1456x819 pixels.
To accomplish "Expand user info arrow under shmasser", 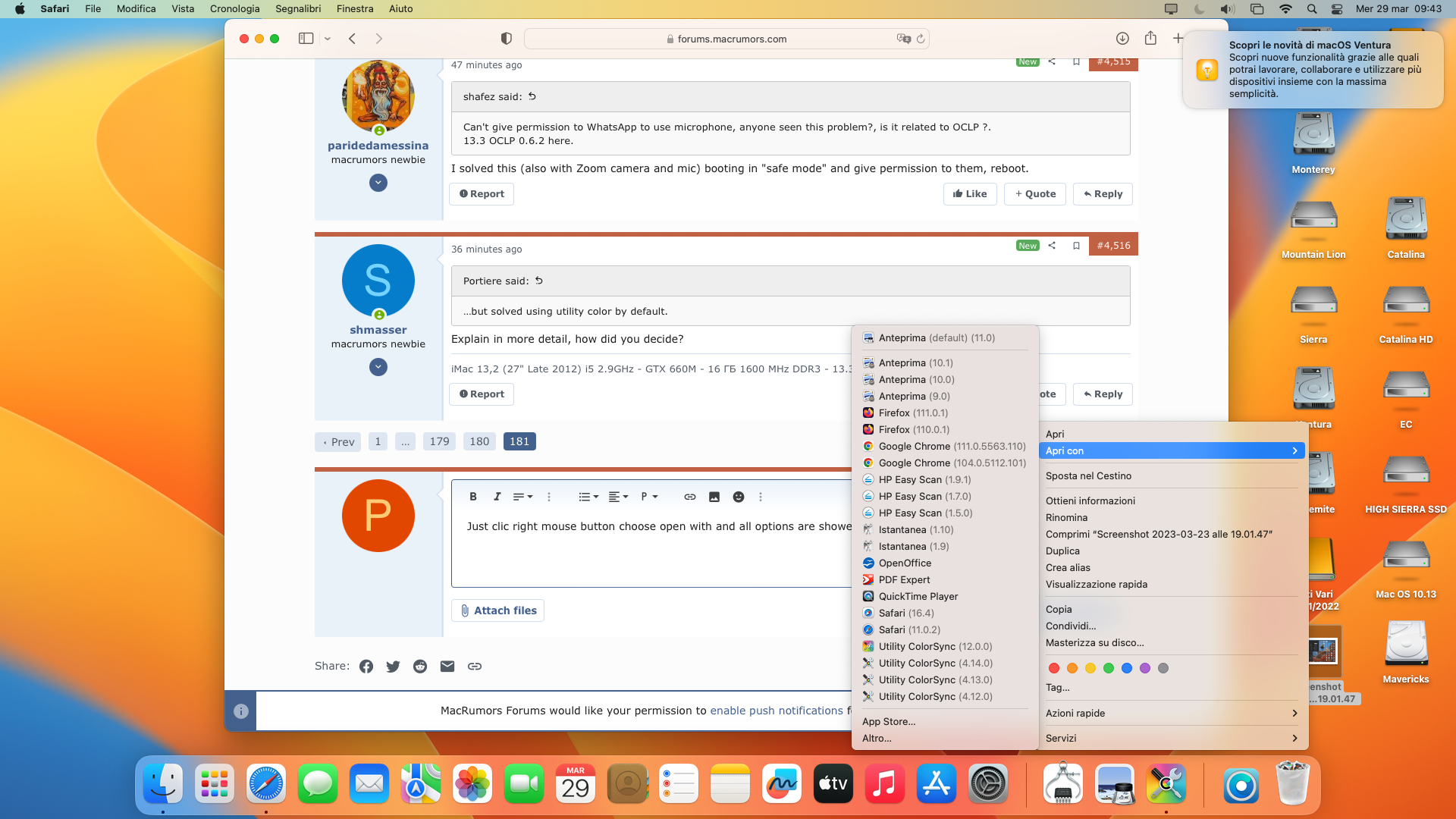I will click(x=378, y=367).
